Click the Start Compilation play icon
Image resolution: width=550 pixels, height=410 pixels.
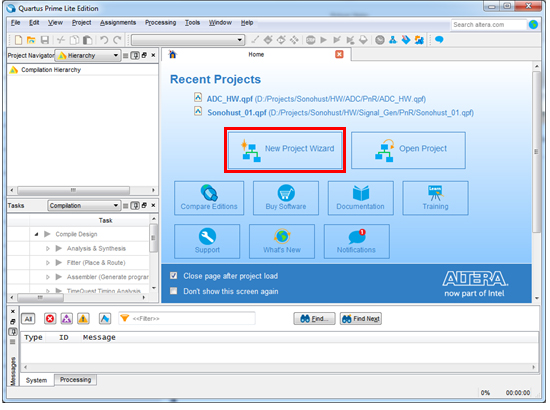[323, 40]
